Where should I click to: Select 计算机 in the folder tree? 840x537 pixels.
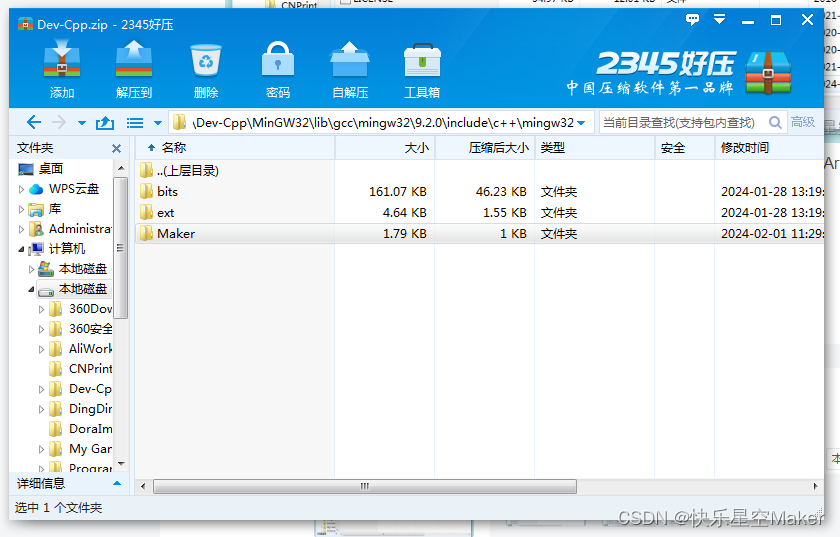(x=67, y=249)
